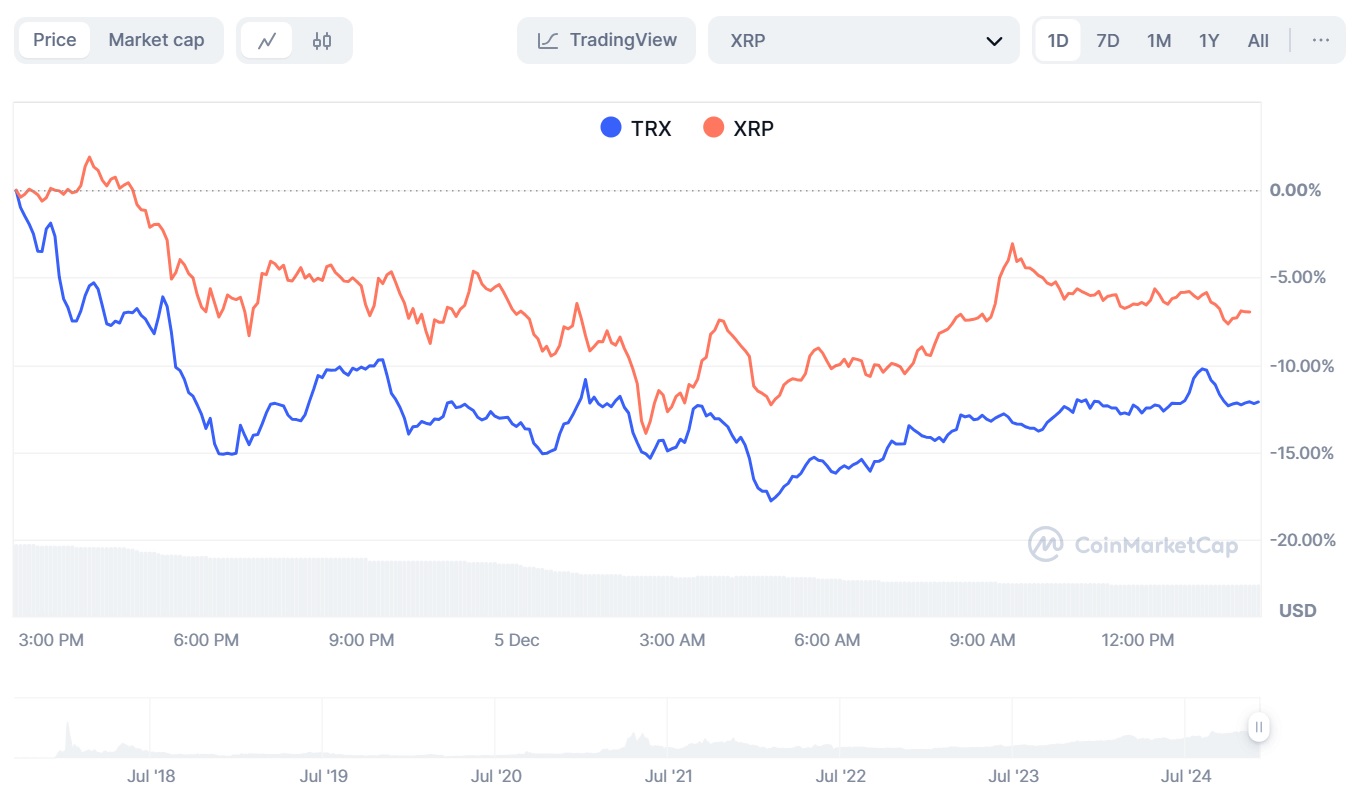Open the TradingView chart
The width and height of the screenshot is (1355, 801).
pyautogui.click(x=606, y=40)
